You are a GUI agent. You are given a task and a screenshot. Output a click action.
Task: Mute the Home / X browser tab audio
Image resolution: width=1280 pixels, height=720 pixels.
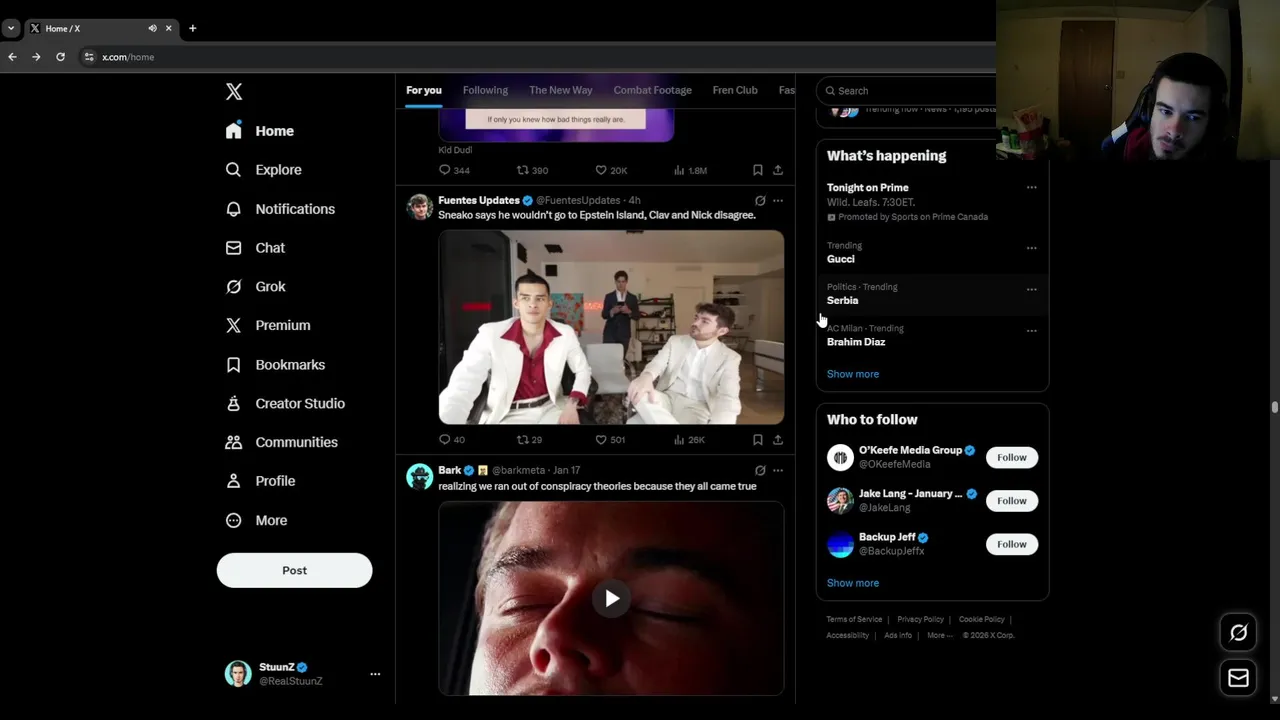[x=152, y=28]
